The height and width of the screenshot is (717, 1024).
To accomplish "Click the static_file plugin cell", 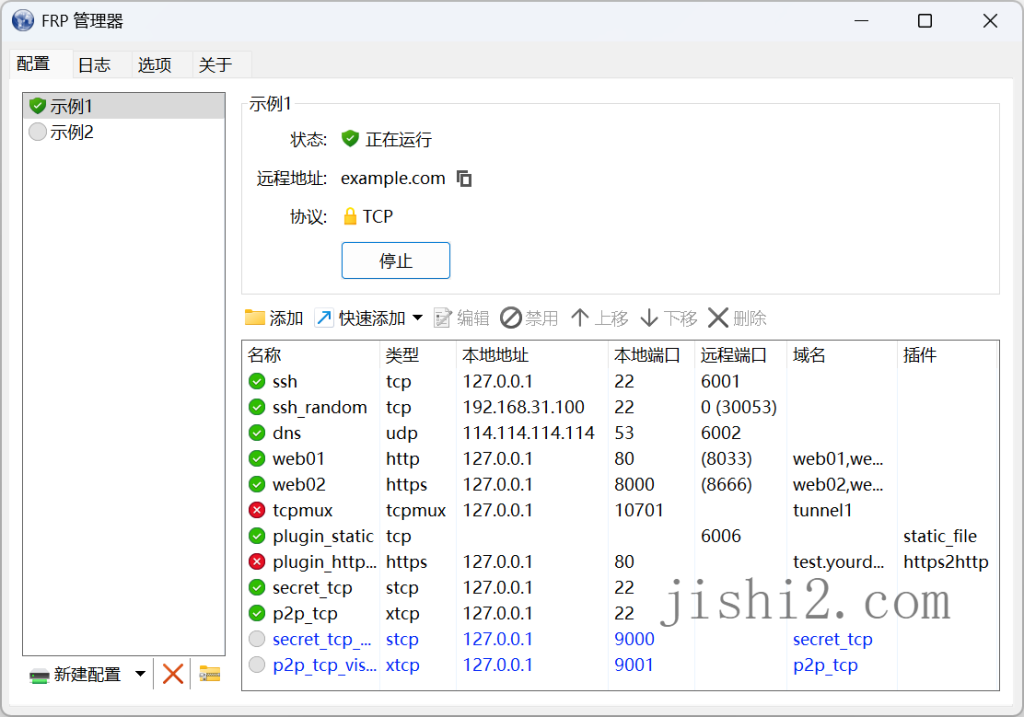I will click(940, 536).
